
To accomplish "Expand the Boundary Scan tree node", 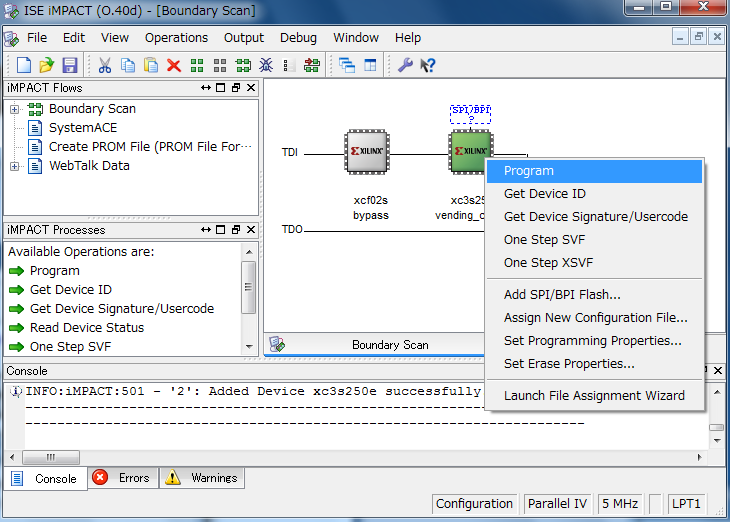I will pos(14,109).
